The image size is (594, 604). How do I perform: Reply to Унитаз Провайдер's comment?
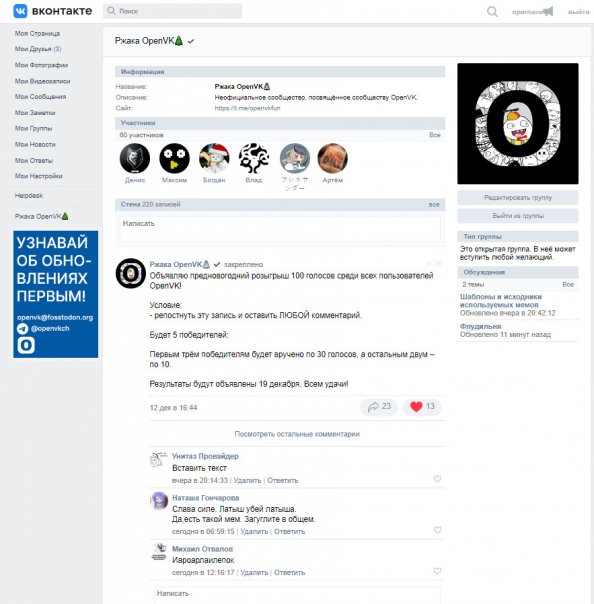pos(283,480)
